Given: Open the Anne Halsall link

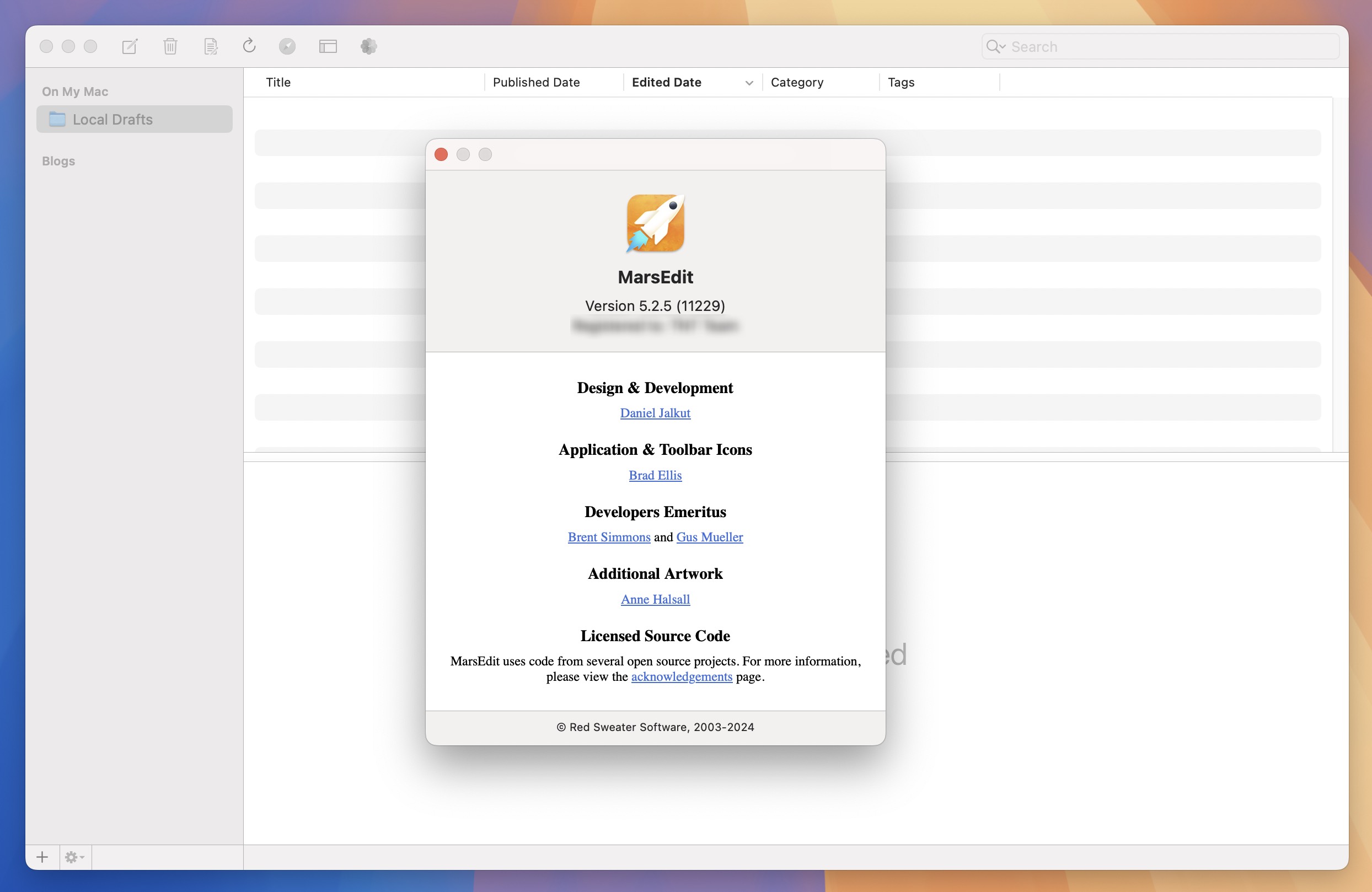Looking at the screenshot, I should click(655, 599).
